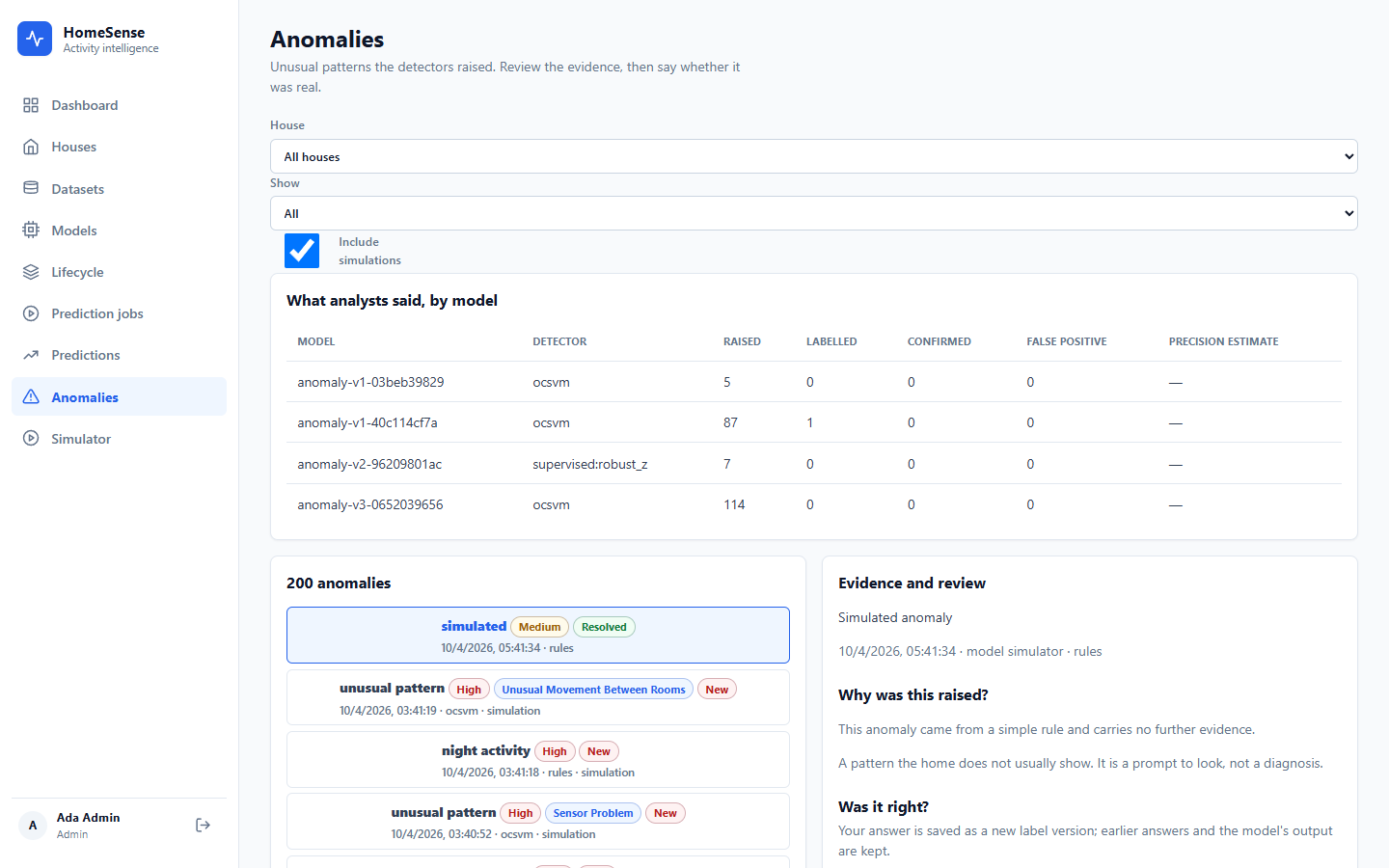Click the Lifecycle layers icon
Viewport: 1389px width, 868px height.
point(31,272)
